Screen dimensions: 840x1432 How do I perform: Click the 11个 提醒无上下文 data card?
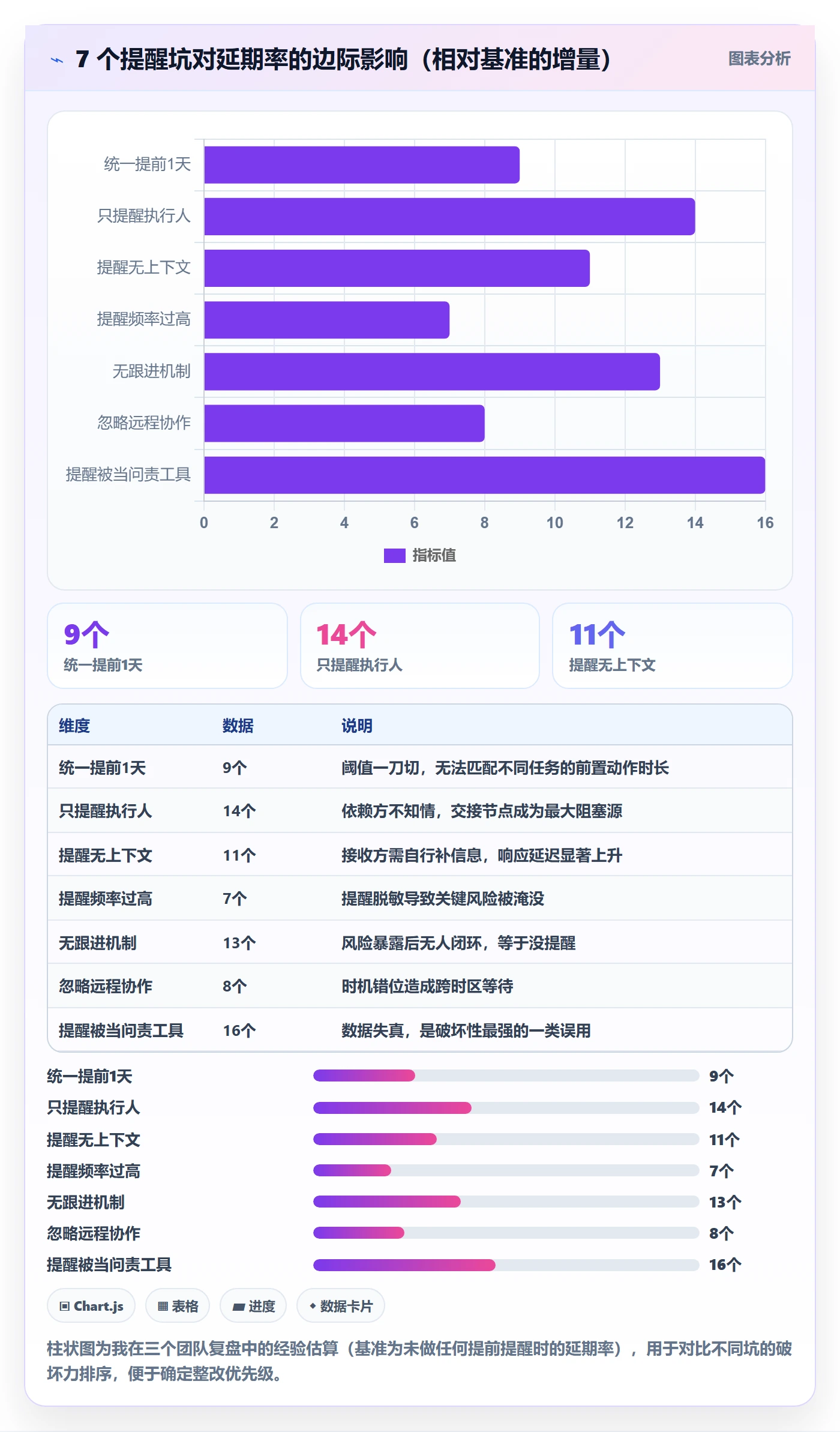672,646
